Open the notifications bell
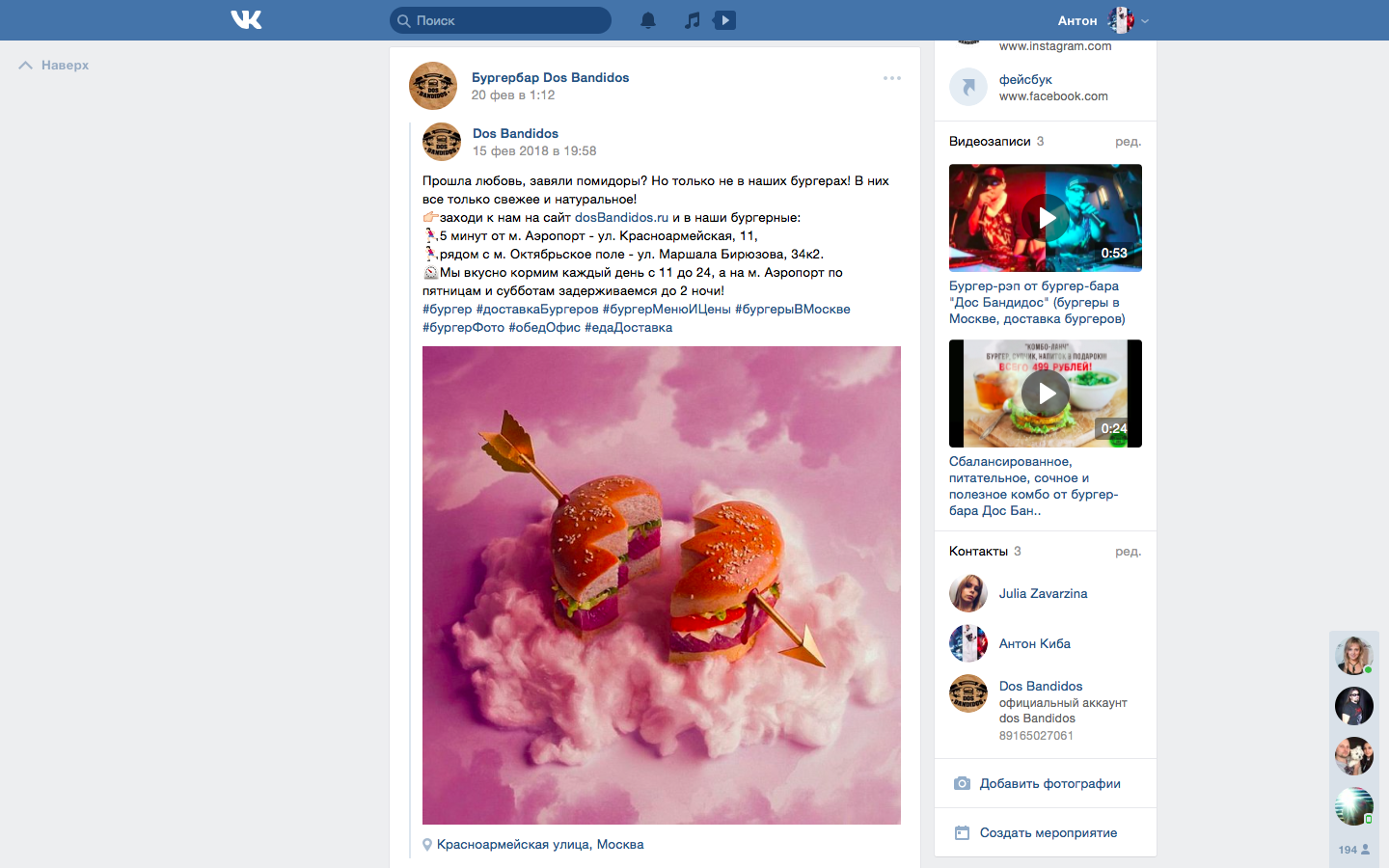Screen dimensions: 1389x868 (648, 20)
